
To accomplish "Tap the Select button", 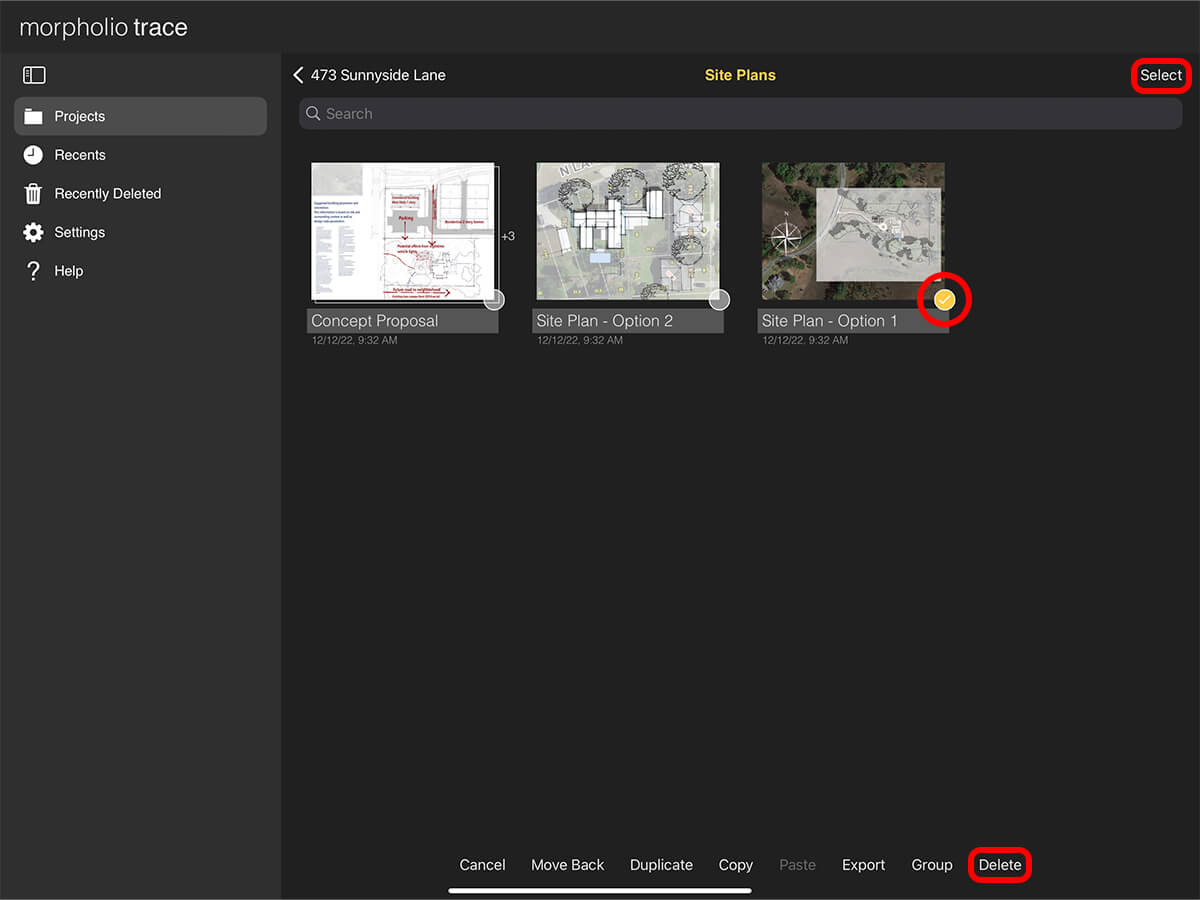I will pyautogui.click(x=1161, y=75).
